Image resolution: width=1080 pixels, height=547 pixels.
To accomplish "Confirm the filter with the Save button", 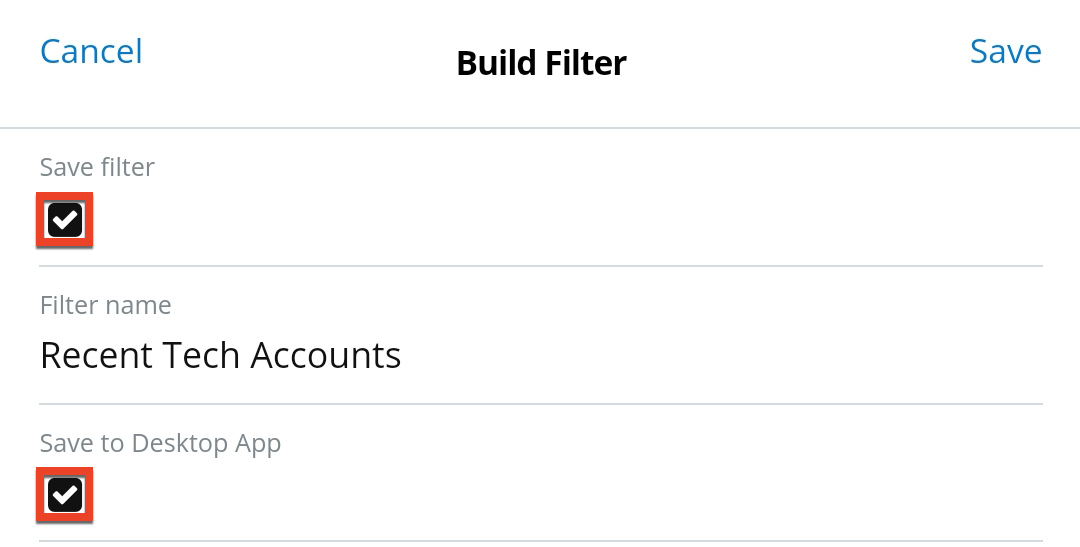I will pos(1005,51).
